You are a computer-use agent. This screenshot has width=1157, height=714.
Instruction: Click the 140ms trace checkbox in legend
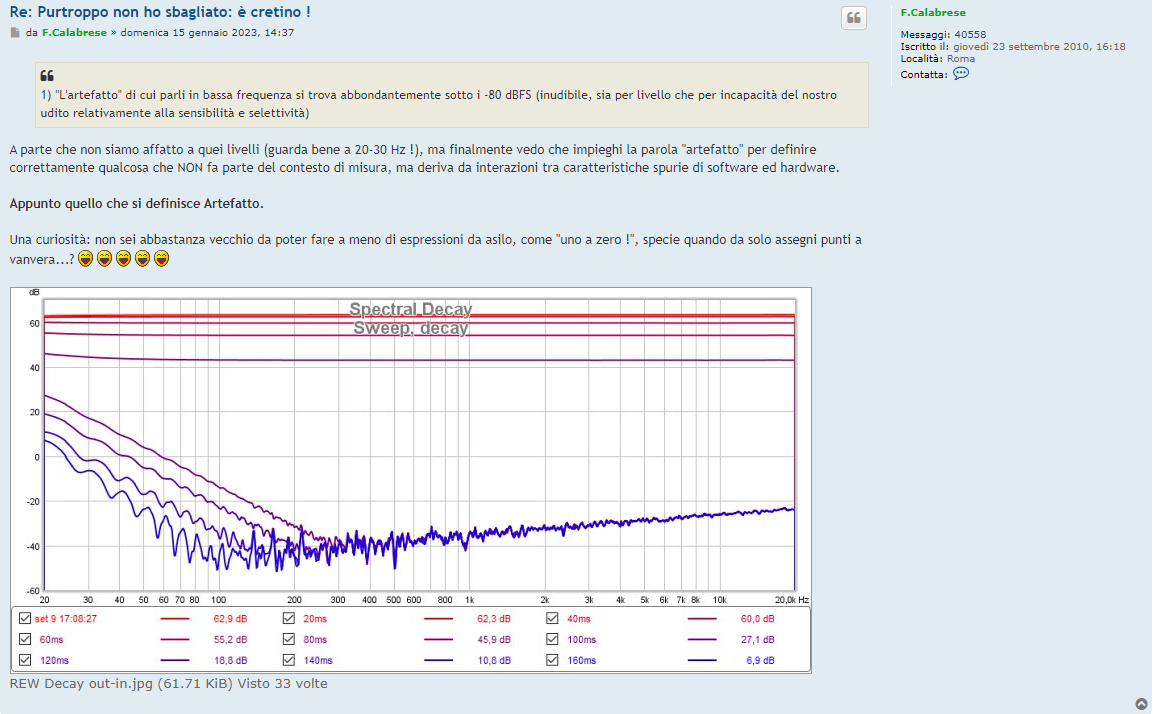[289, 659]
